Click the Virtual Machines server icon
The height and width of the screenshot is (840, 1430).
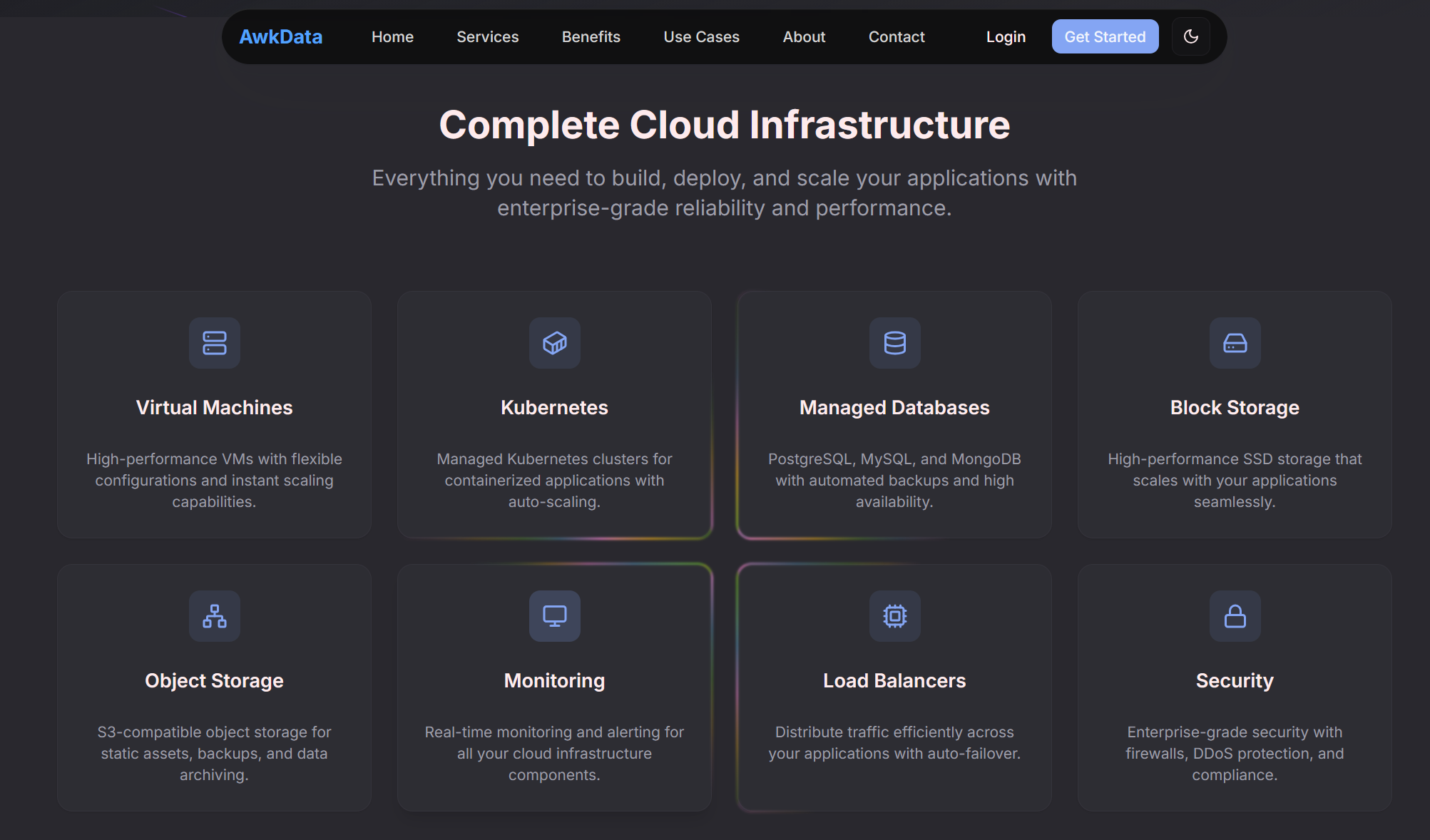tap(214, 343)
